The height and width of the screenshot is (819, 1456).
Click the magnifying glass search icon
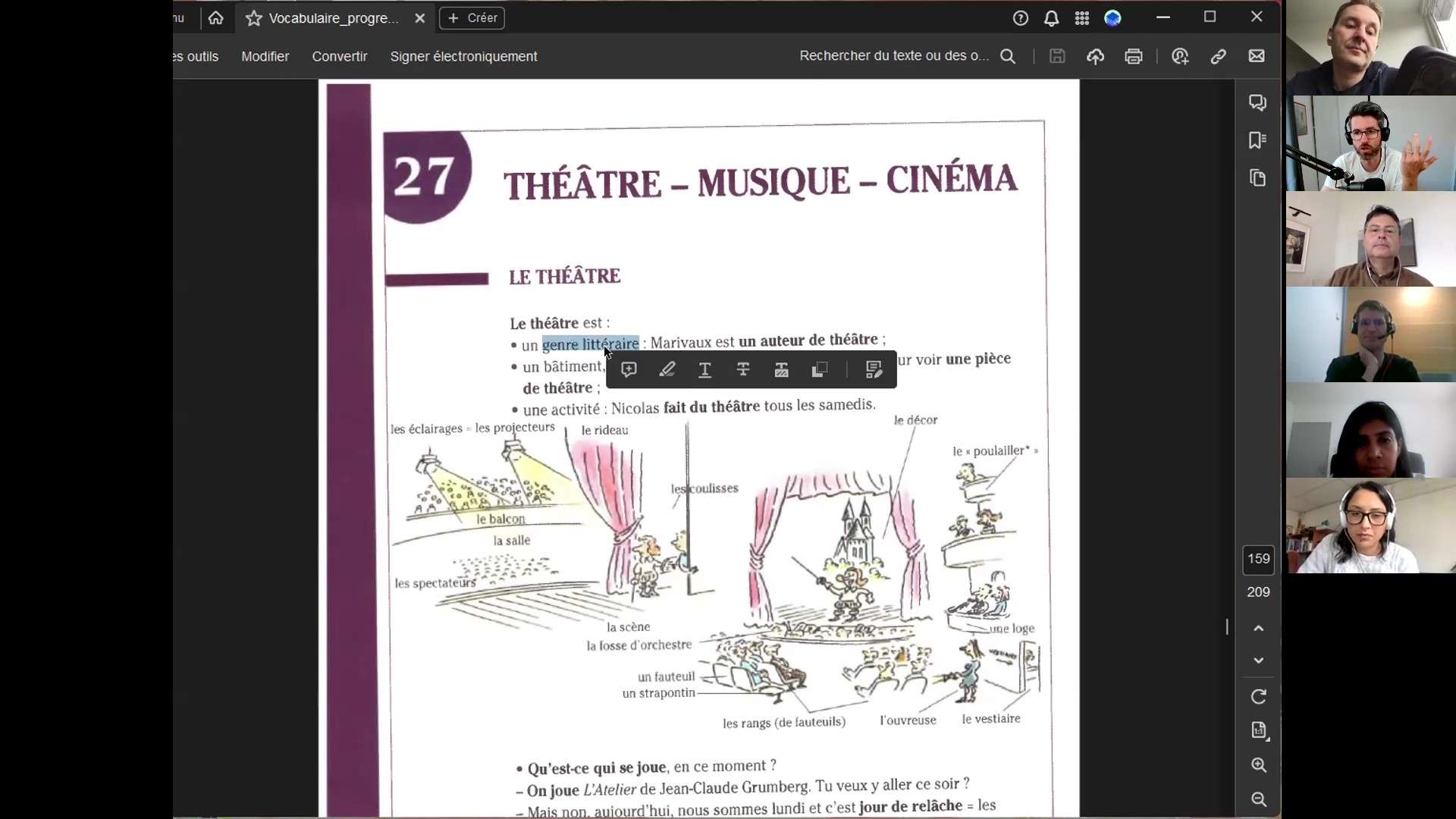(x=1008, y=56)
